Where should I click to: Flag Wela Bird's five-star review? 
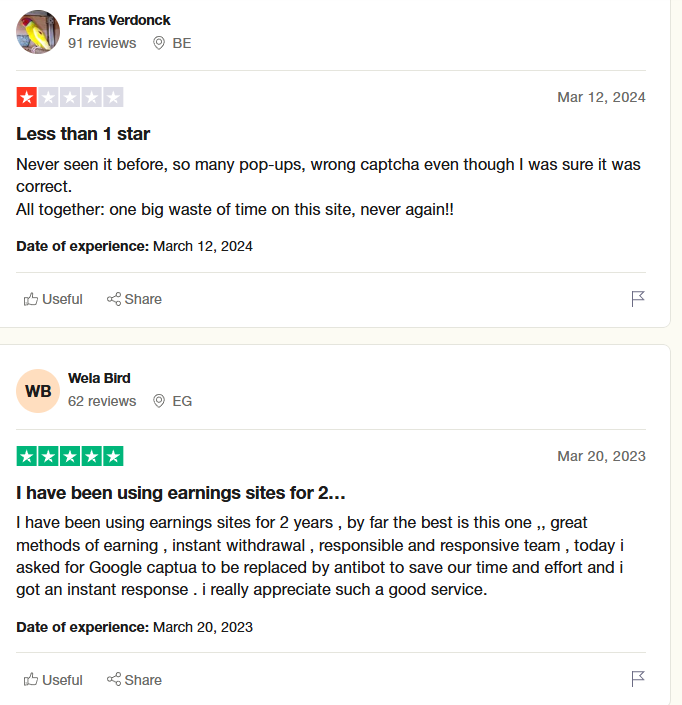click(x=638, y=680)
